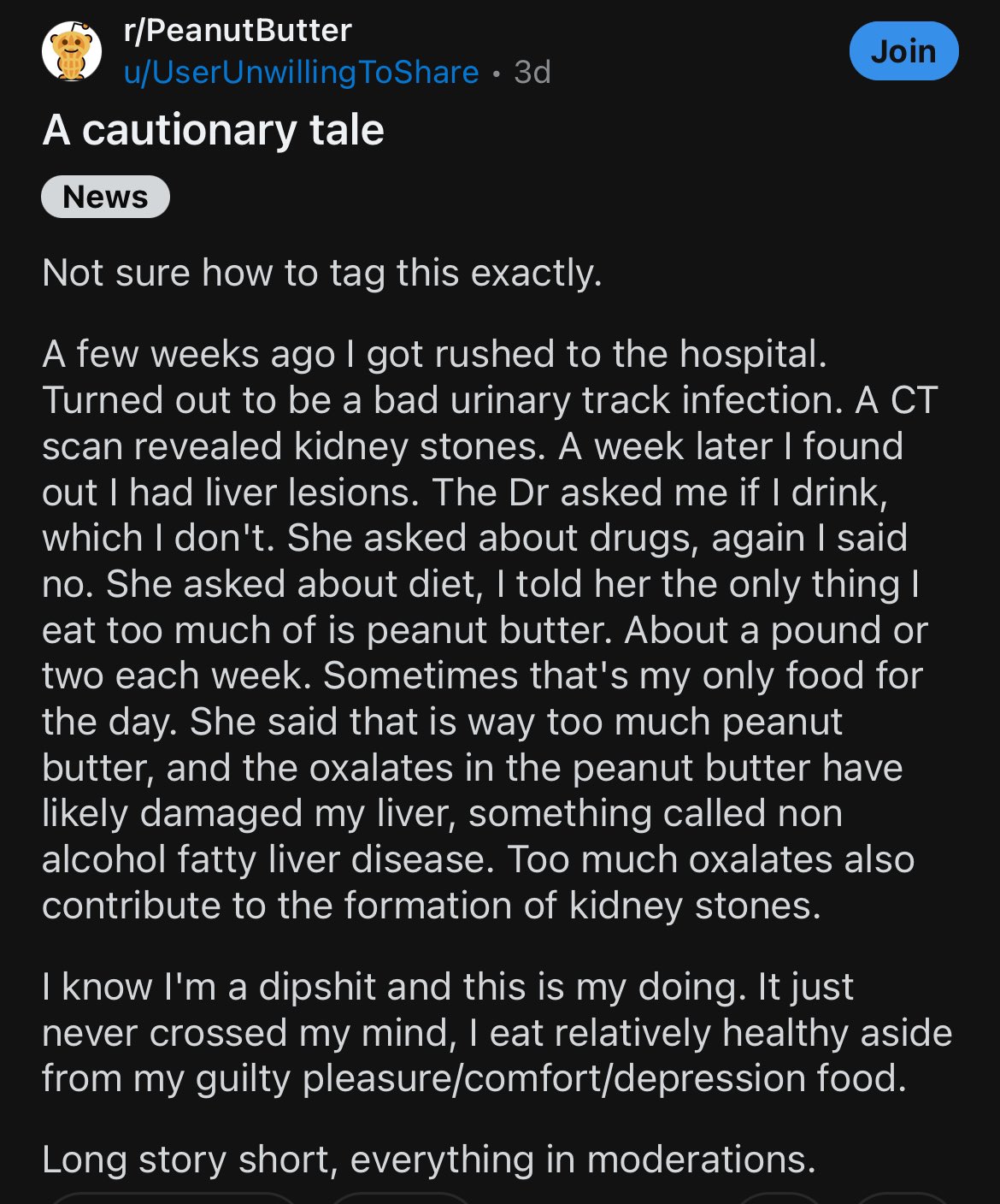Tap the News flair tag
The height and width of the screenshot is (1204, 1000).
[105, 197]
